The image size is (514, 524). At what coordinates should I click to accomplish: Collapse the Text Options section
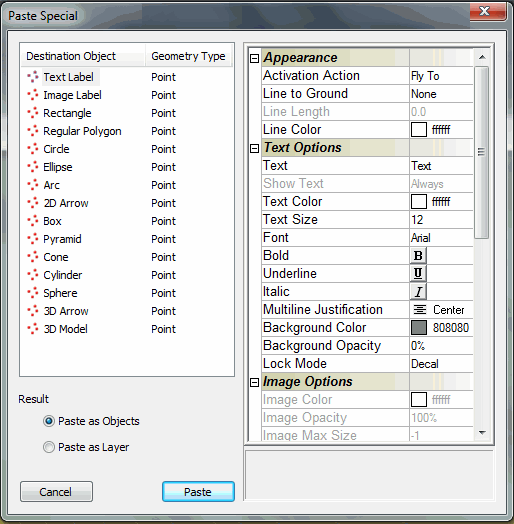255,148
